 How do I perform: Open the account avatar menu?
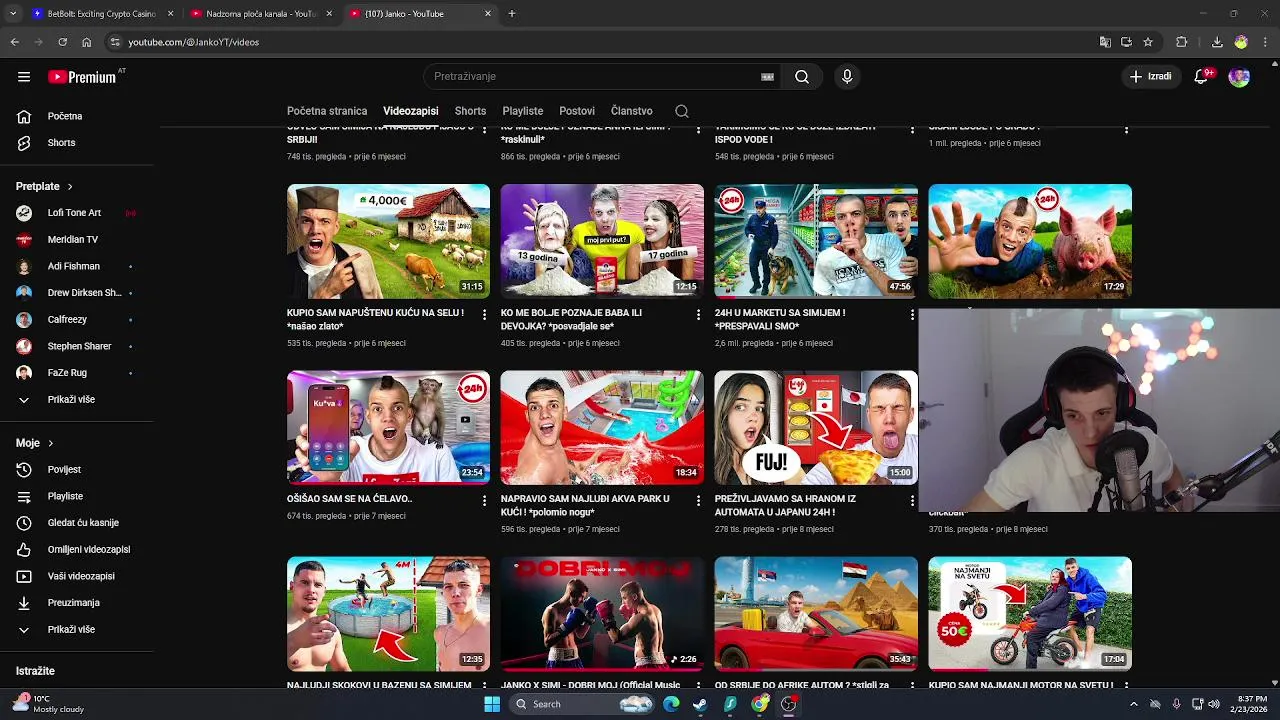(1239, 77)
